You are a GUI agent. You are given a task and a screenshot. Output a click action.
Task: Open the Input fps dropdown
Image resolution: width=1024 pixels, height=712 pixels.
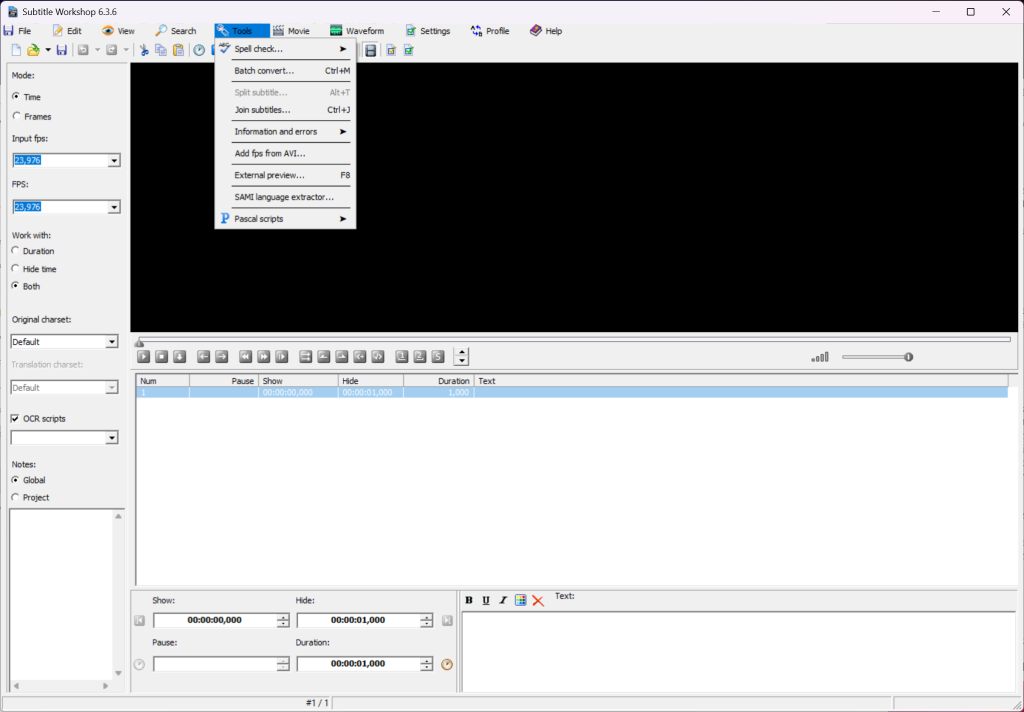(114, 161)
